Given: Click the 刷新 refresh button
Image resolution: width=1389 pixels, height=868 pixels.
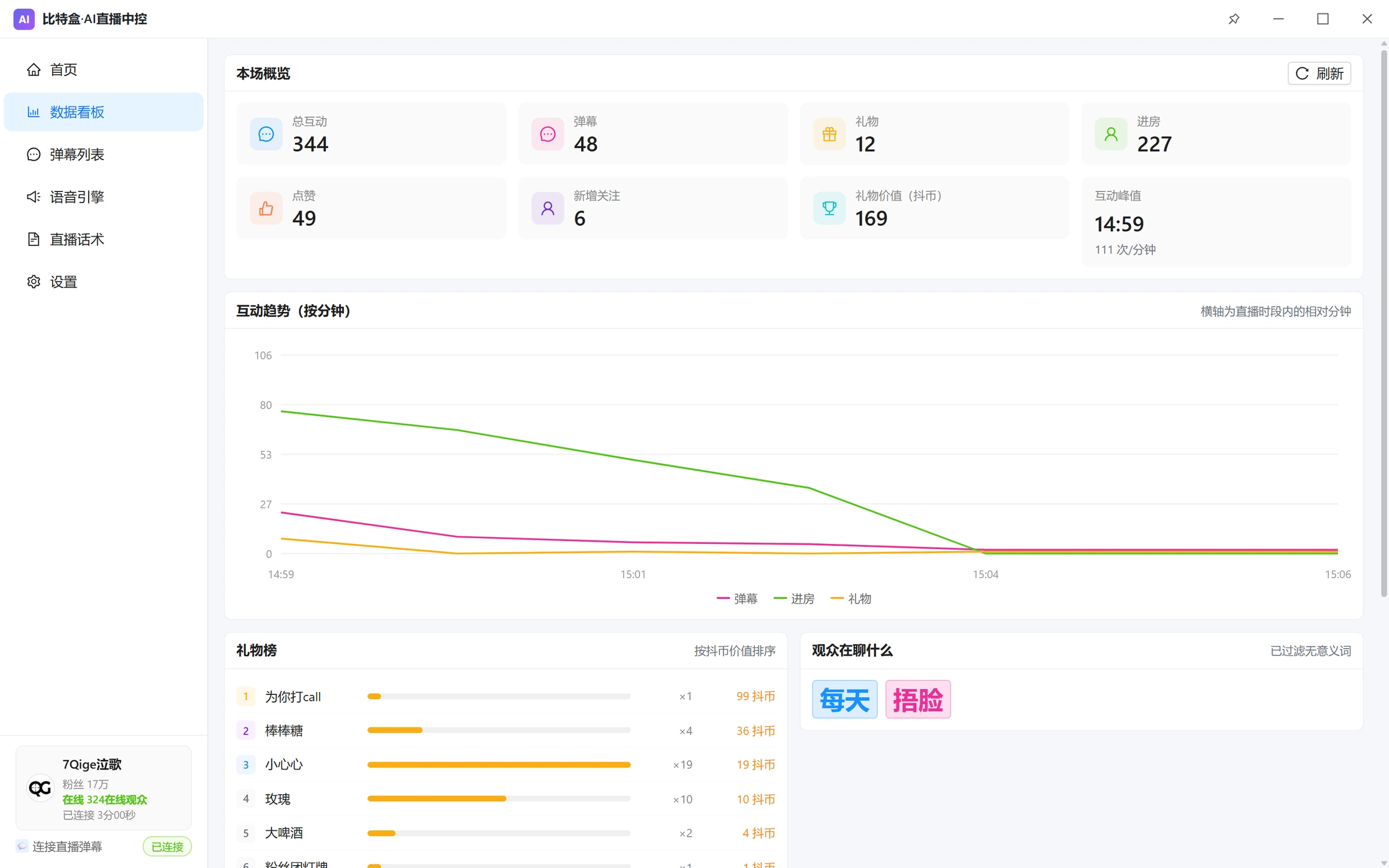Looking at the screenshot, I should coord(1319,73).
